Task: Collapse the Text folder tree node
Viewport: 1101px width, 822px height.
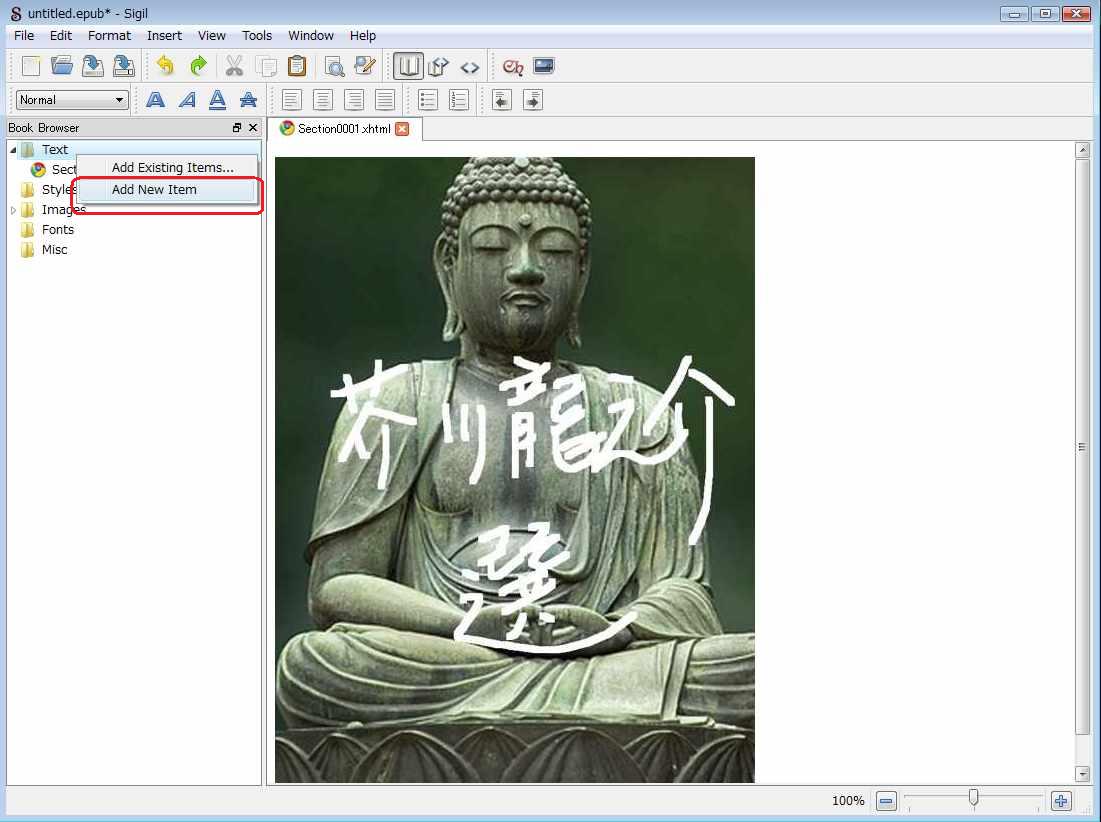Action: pos(14,150)
